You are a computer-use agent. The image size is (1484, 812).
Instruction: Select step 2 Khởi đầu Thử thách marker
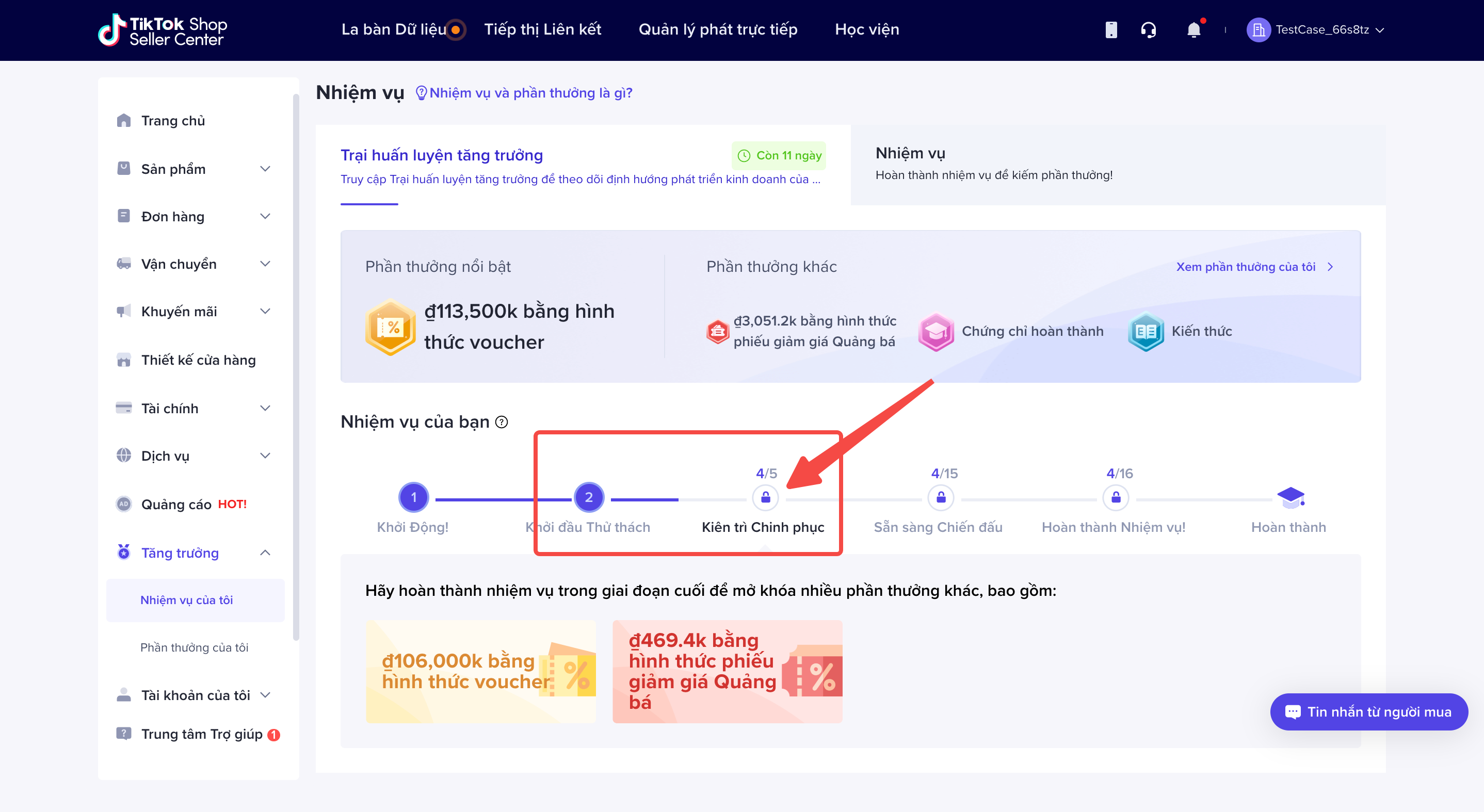tap(588, 497)
